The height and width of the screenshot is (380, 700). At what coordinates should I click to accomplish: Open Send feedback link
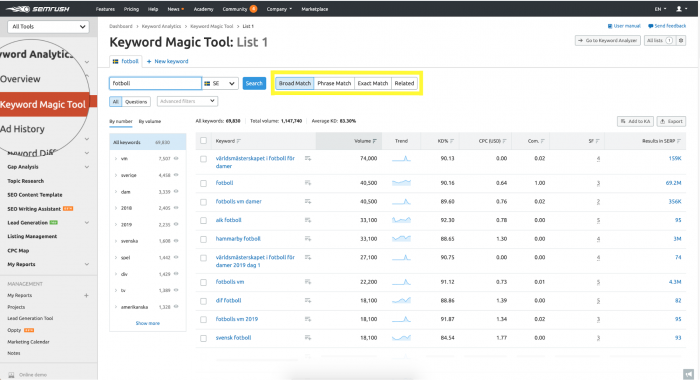tap(667, 26)
